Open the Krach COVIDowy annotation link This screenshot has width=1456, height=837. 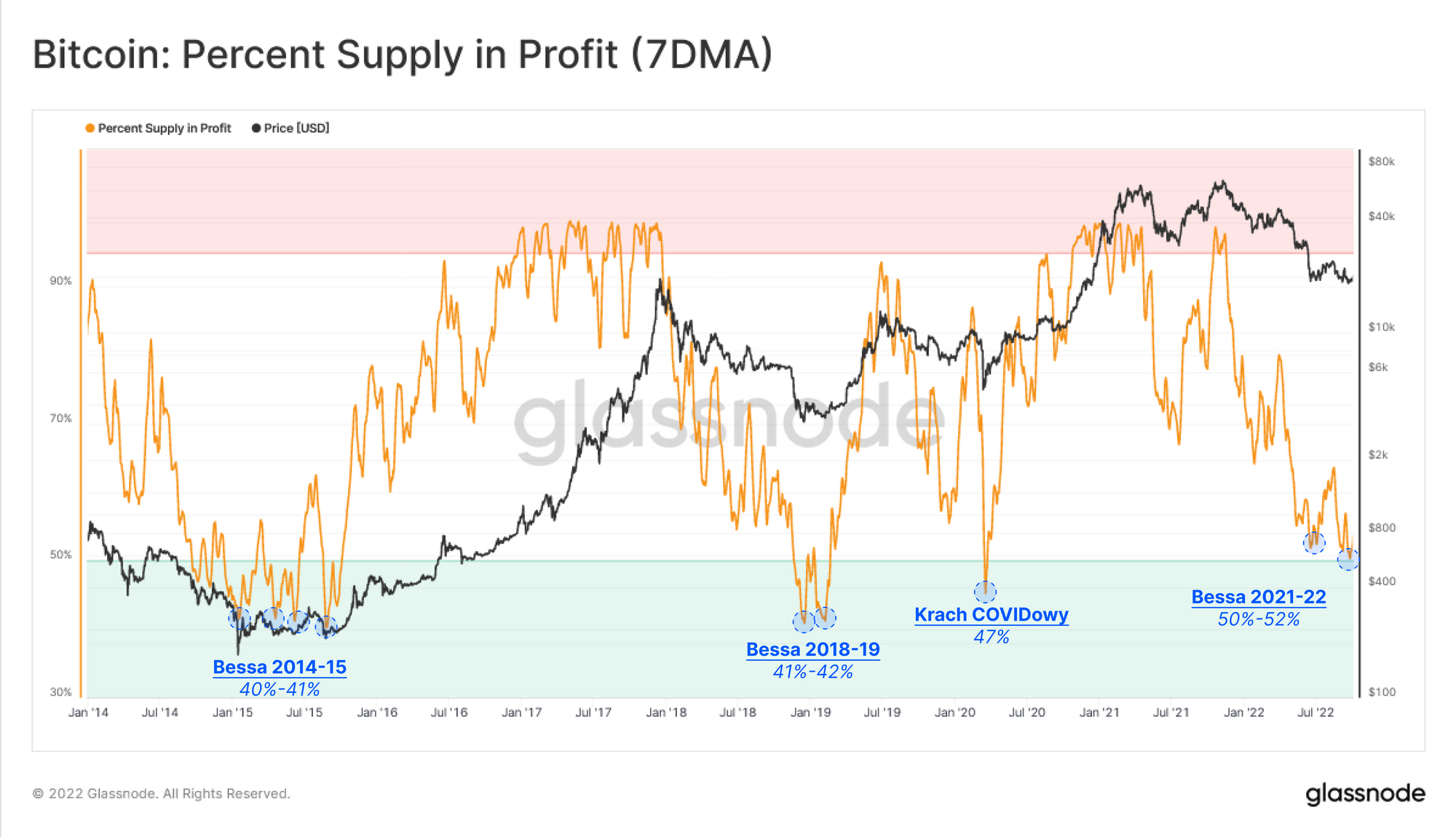pyautogui.click(x=992, y=614)
